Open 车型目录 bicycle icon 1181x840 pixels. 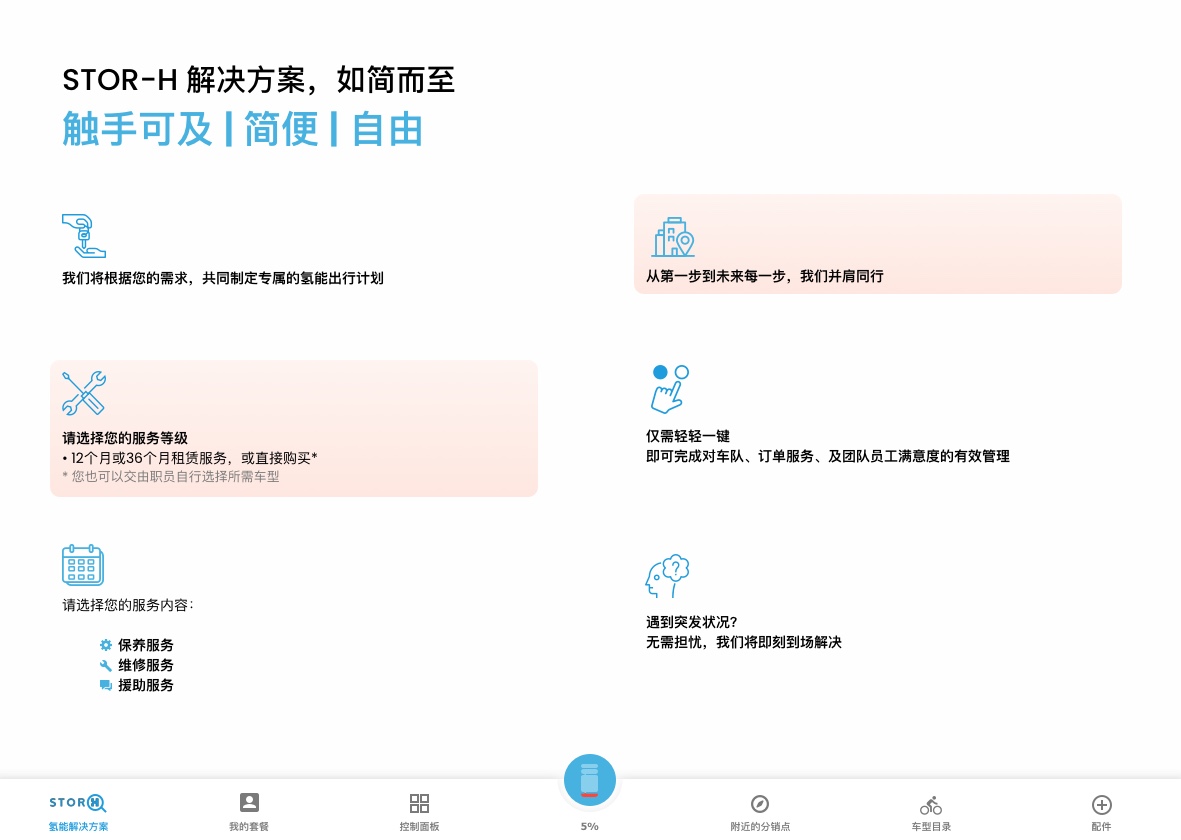931,810
